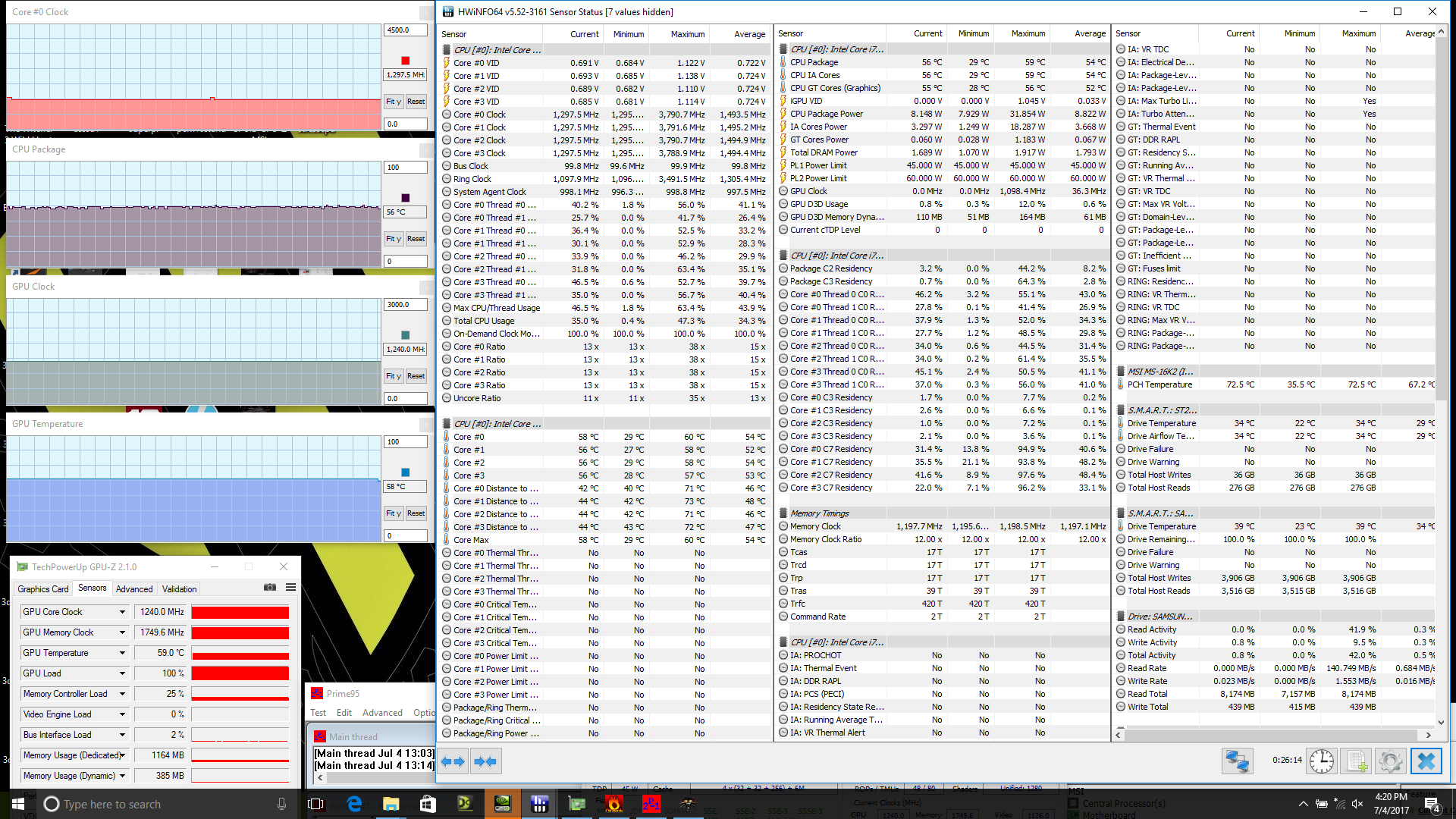This screenshot has height=819, width=1456.
Task: Click blue swatch on GPU Temperature graph
Action: tap(405, 472)
